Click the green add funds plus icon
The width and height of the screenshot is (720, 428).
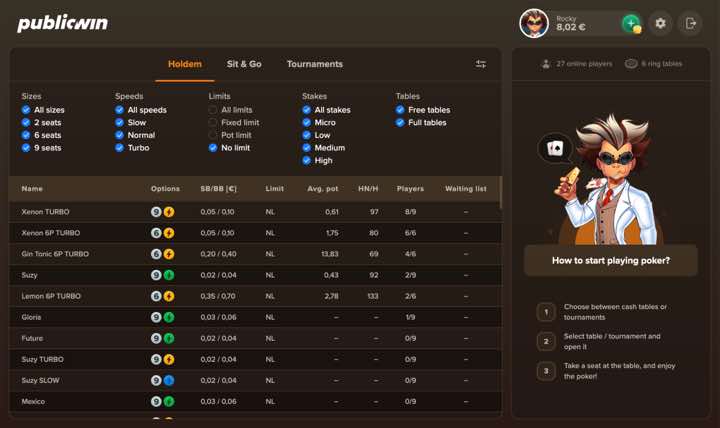tap(631, 23)
